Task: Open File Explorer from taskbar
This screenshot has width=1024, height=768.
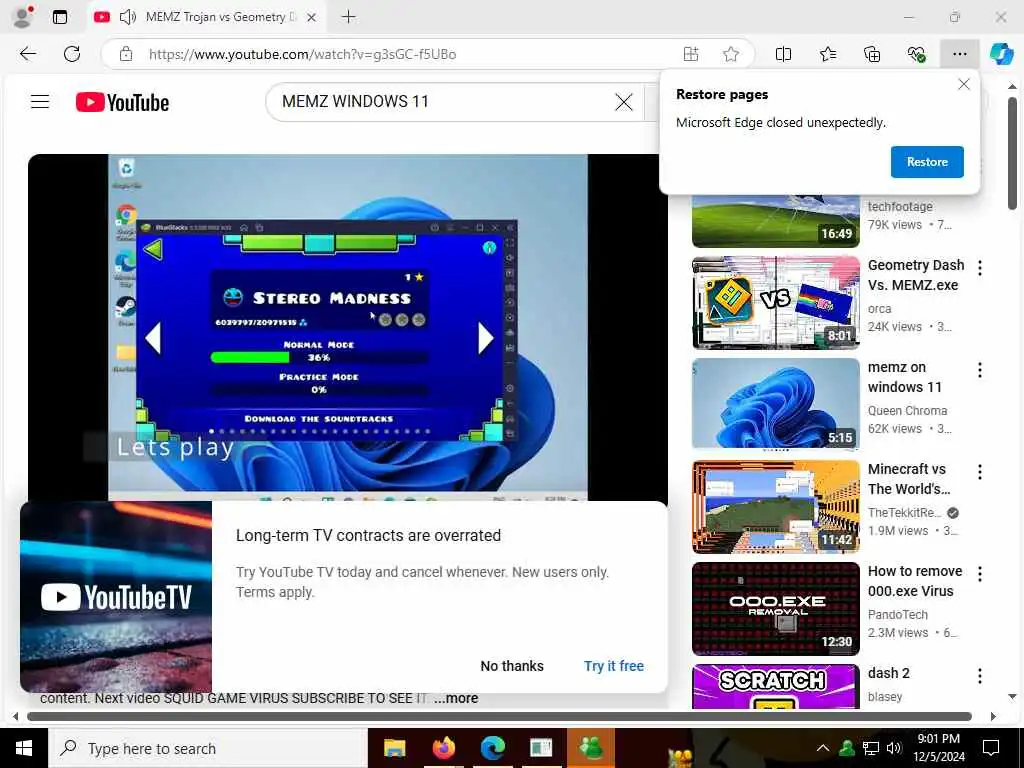Action: (x=394, y=748)
